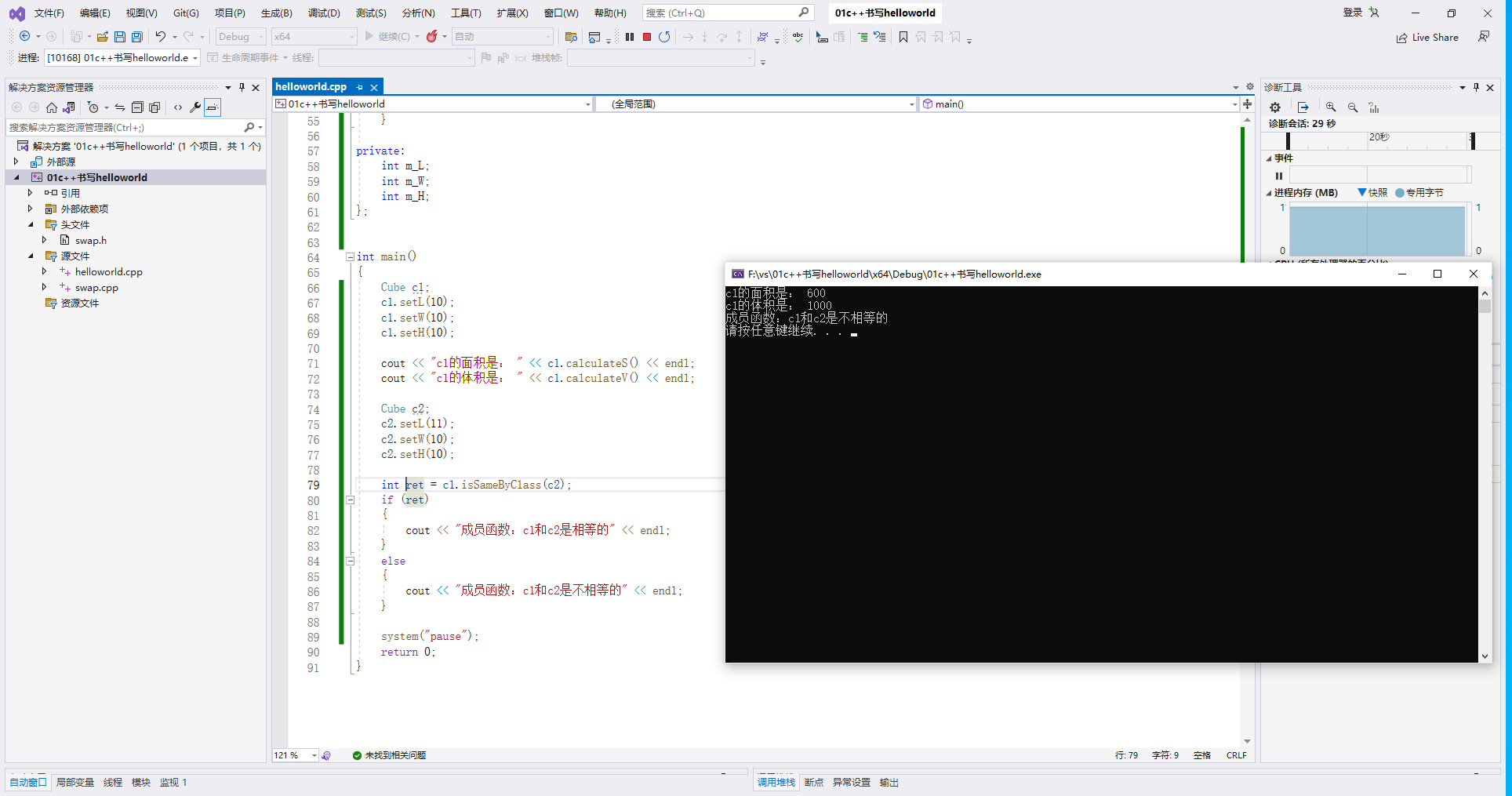Click Diagnostic Tools output export icon
Viewport: 1512px width, 796px height.
(x=1303, y=107)
